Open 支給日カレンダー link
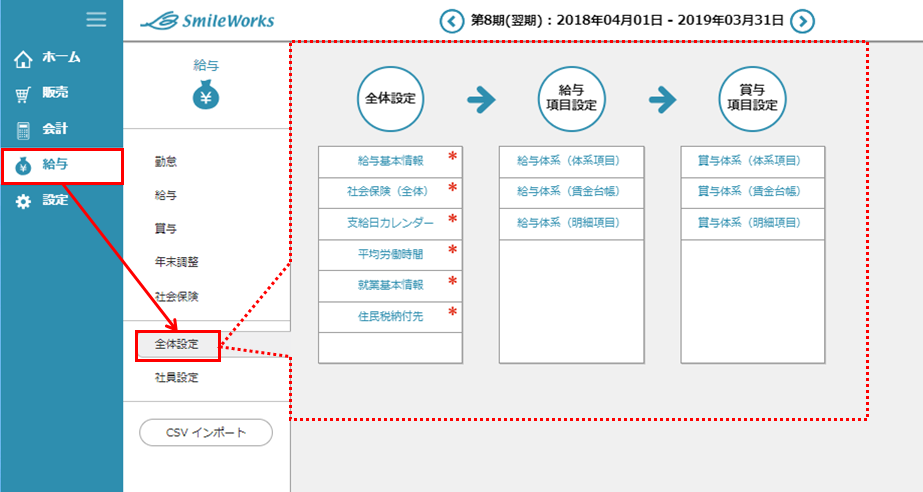The width and height of the screenshot is (923, 492). 390,223
